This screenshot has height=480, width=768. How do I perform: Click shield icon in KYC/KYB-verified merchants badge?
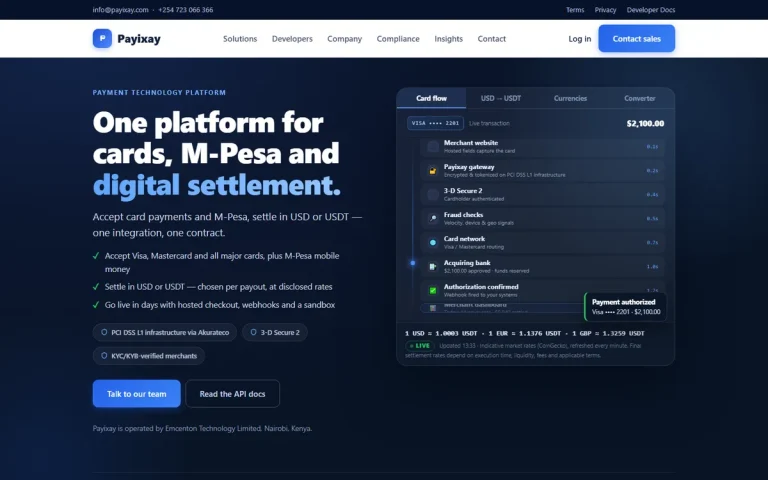point(104,356)
